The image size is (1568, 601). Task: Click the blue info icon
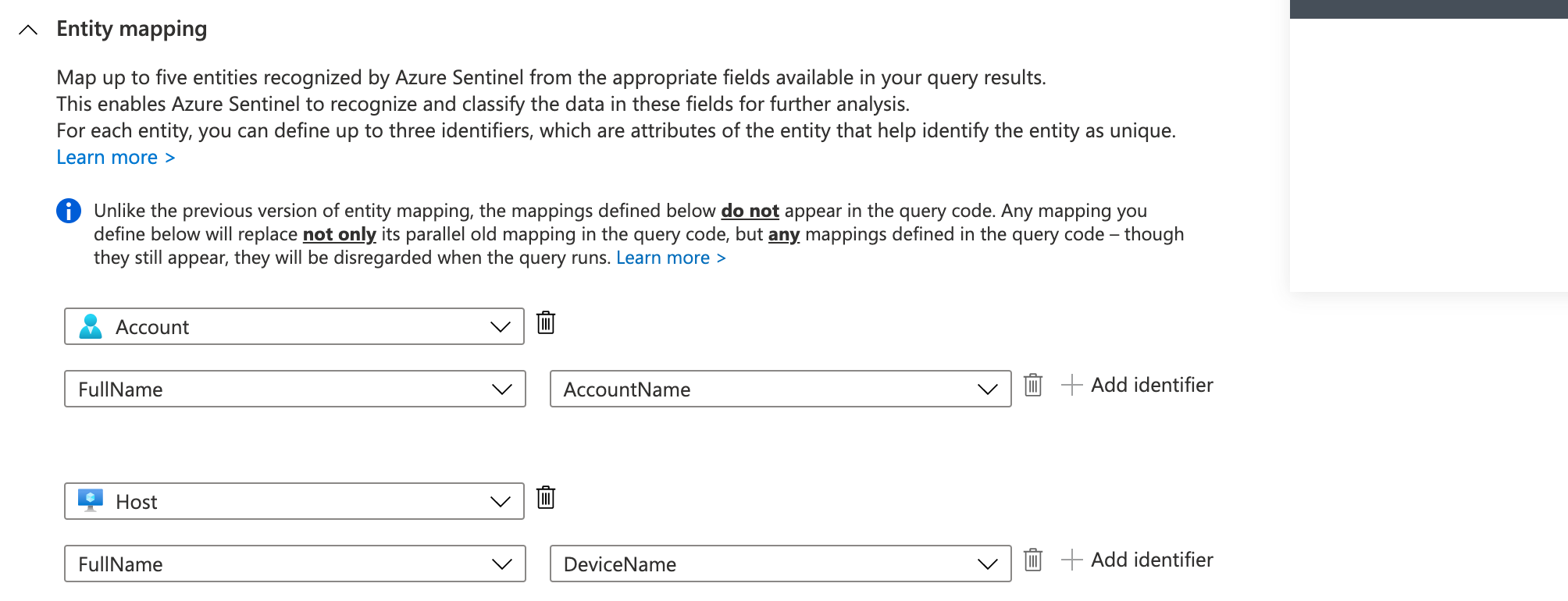click(x=69, y=211)
